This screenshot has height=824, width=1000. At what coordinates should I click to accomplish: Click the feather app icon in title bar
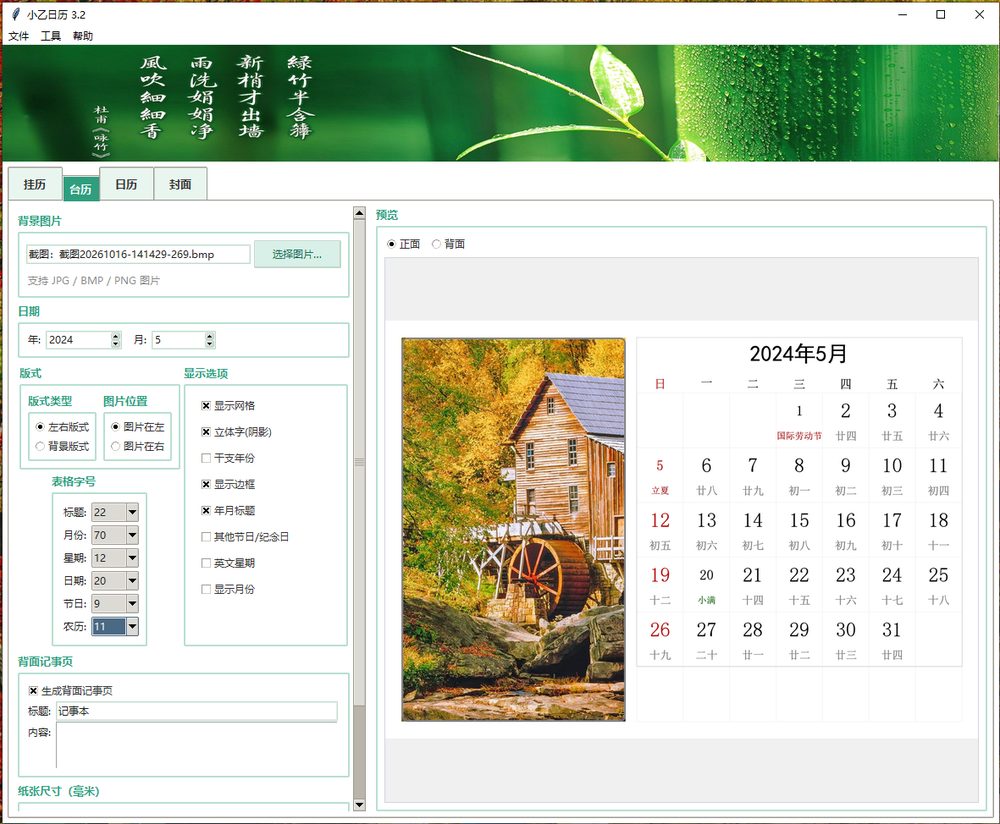(x=16, y=14)
